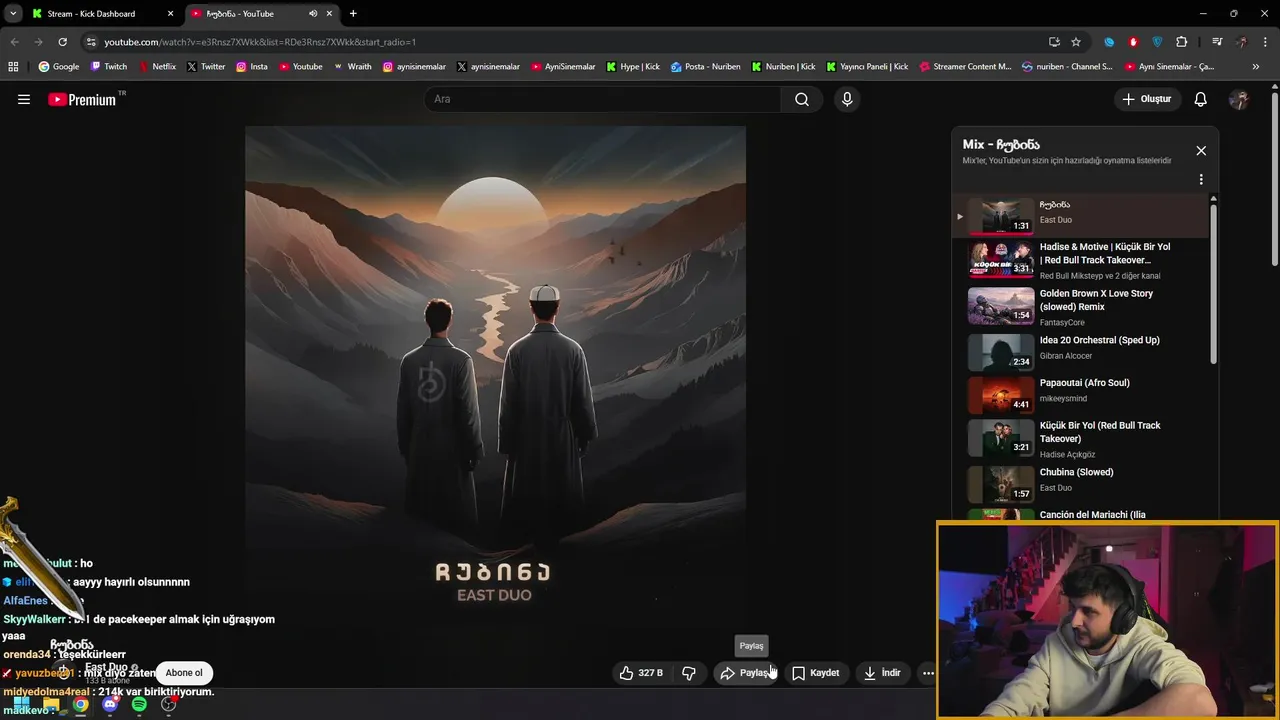Expand hidden bookmarks chevron

[x=1256, y=67]
